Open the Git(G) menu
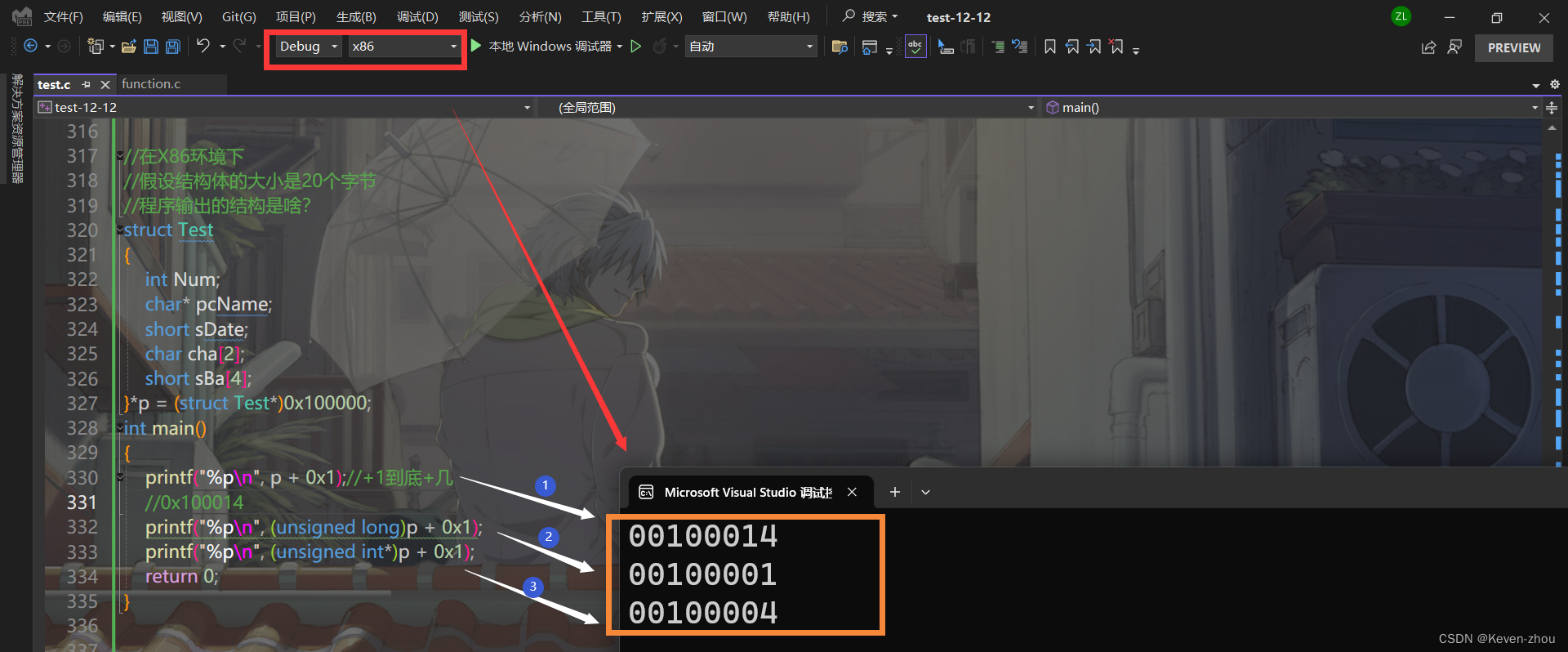 [239, 17]
